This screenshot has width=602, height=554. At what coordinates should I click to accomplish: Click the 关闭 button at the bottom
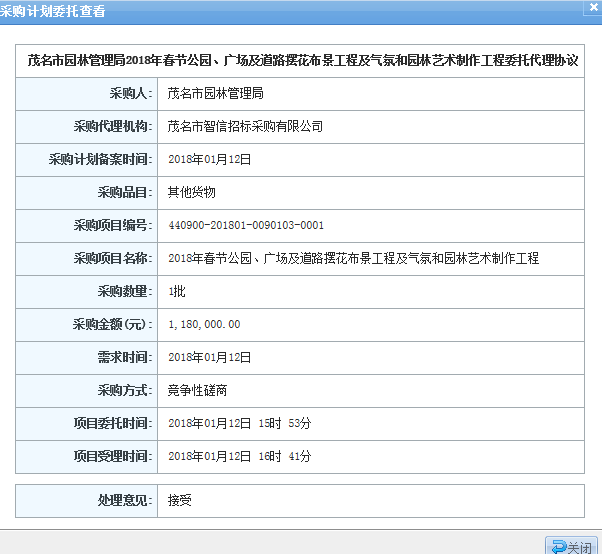tap(571, 546)
